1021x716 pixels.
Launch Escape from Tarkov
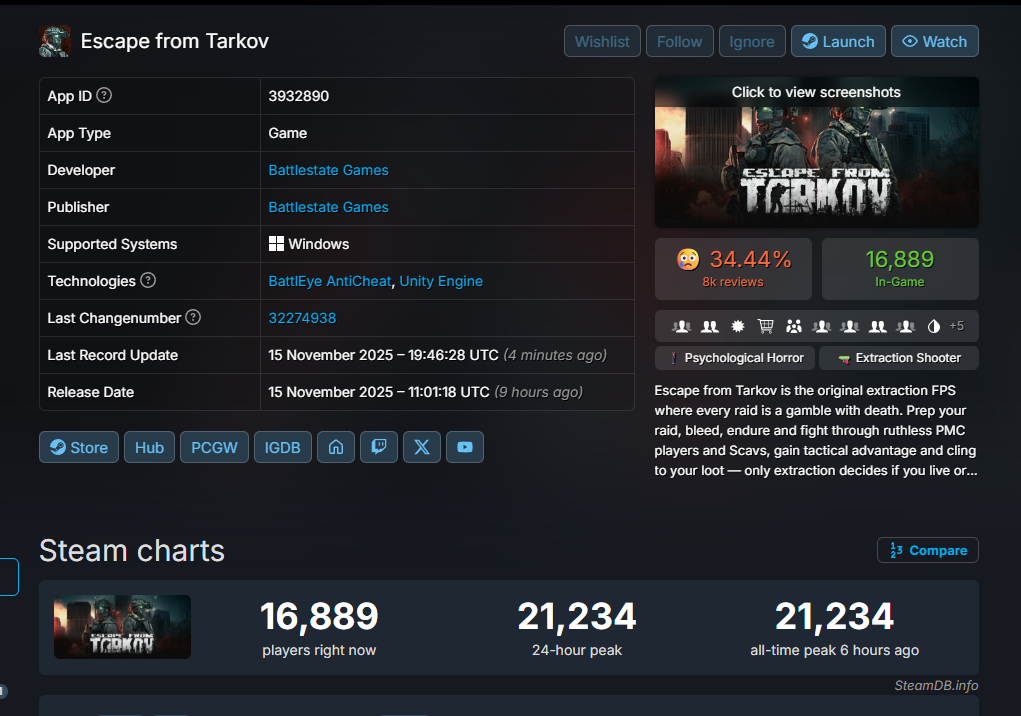[838, 42]
